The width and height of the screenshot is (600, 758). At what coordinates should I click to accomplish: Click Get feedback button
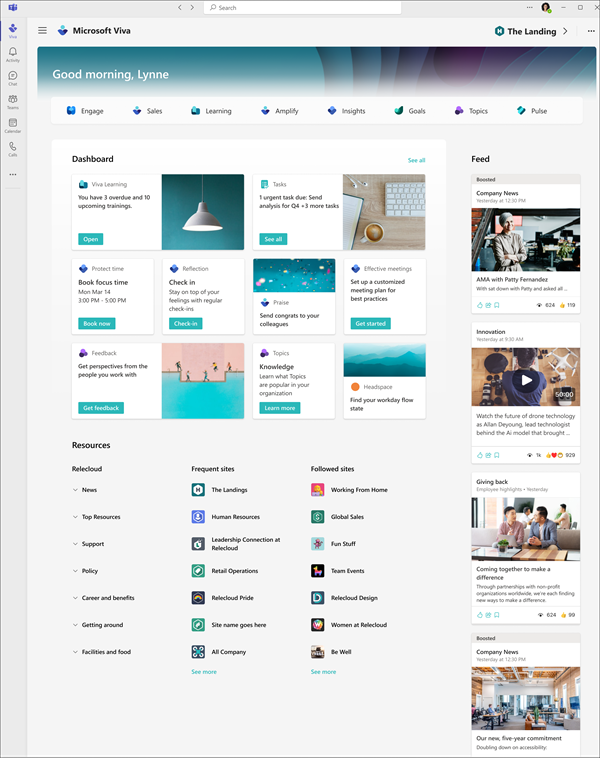point(101,408)
